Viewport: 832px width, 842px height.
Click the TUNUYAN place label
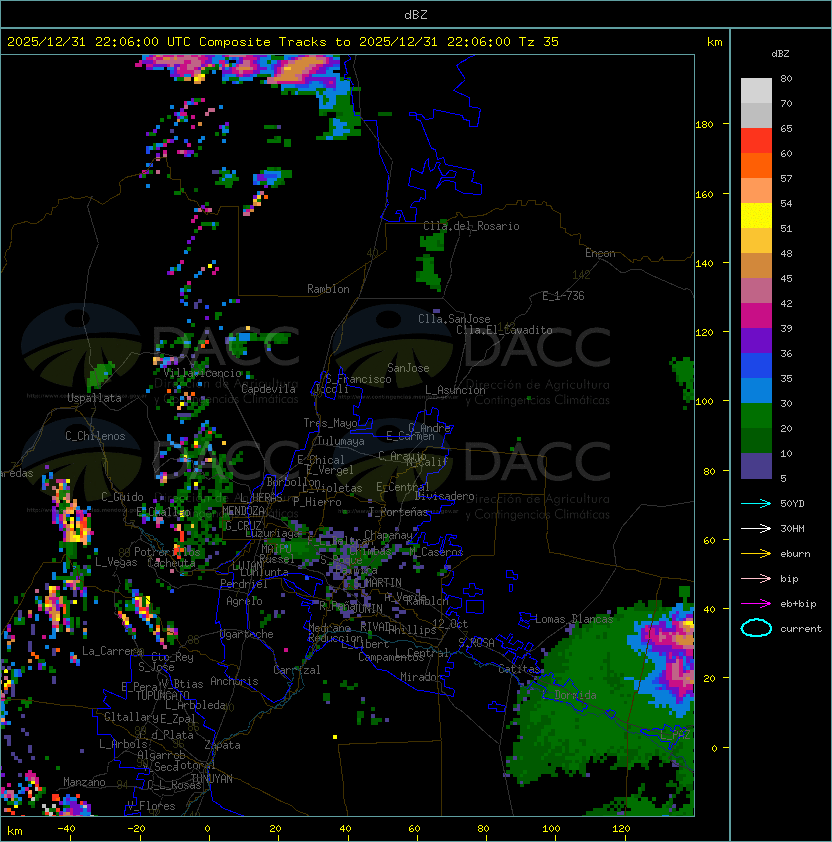pyautogui.click(x=212, y=778)
